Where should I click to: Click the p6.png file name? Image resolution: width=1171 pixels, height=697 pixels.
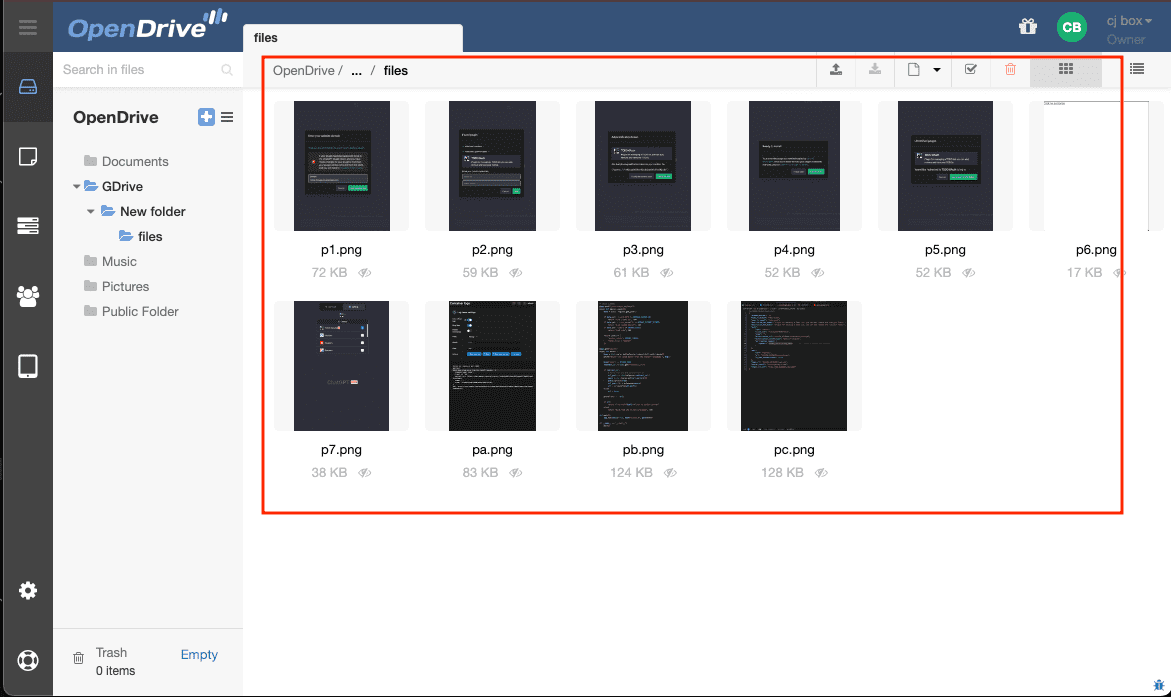click(1096, 250)
